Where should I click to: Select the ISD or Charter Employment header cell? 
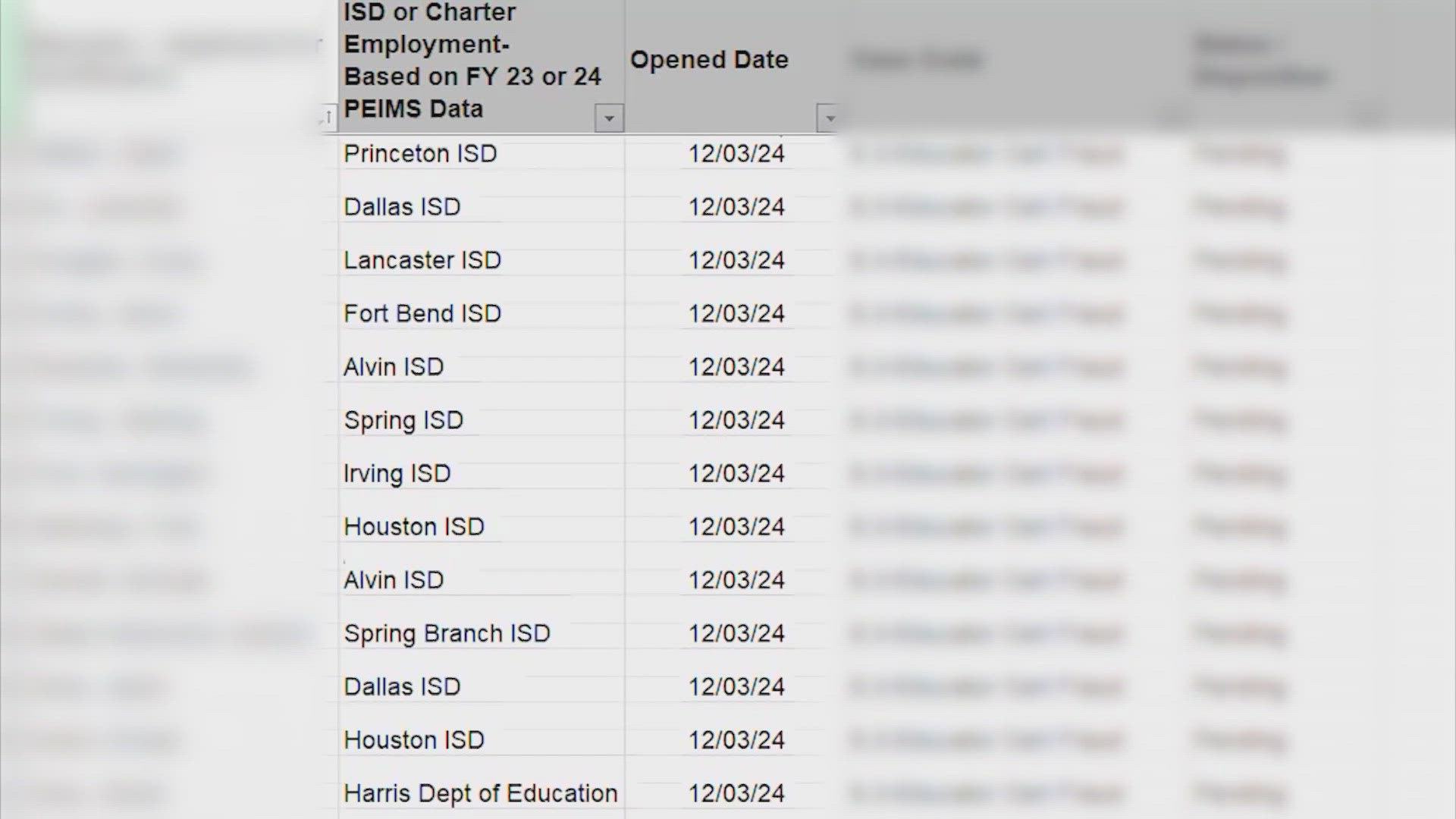pos(482,66)
